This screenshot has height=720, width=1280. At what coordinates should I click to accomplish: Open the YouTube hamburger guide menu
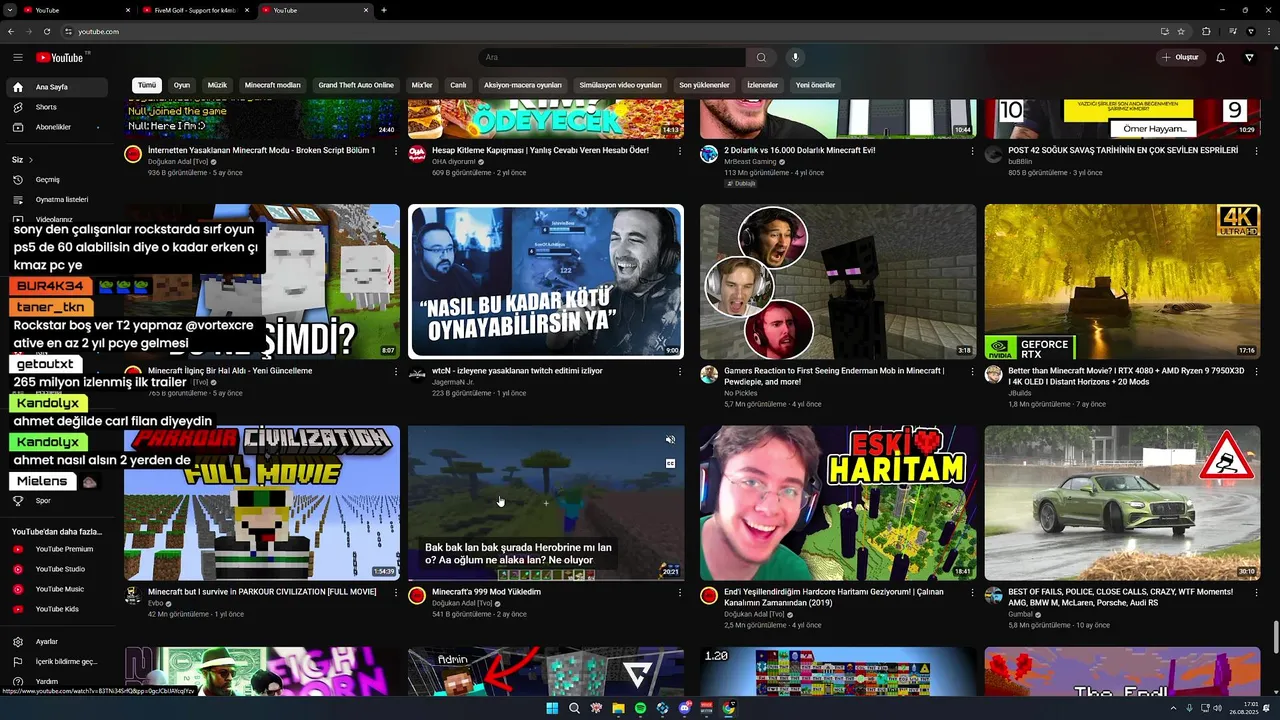18,57
